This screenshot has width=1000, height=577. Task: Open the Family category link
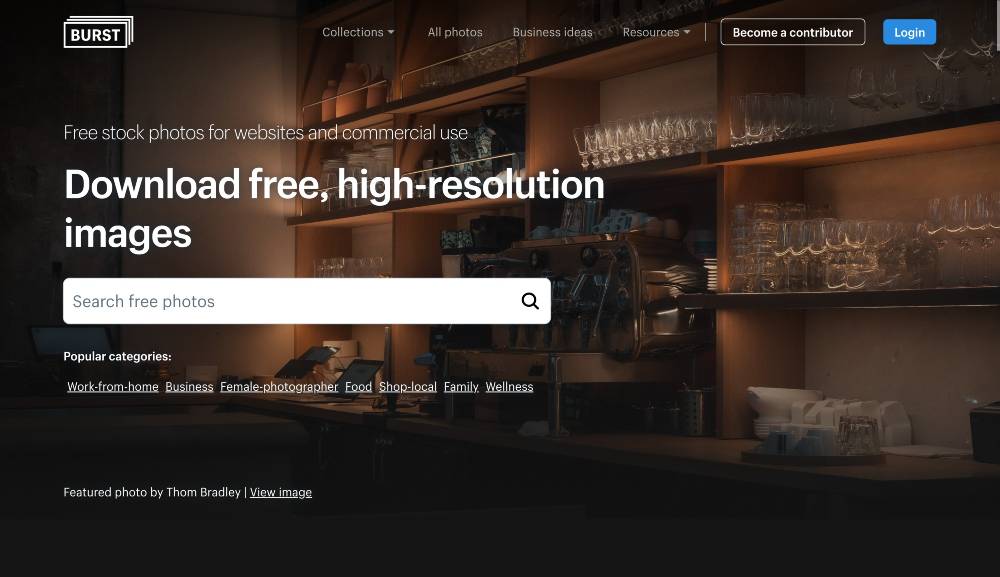(x=461, y=386)
